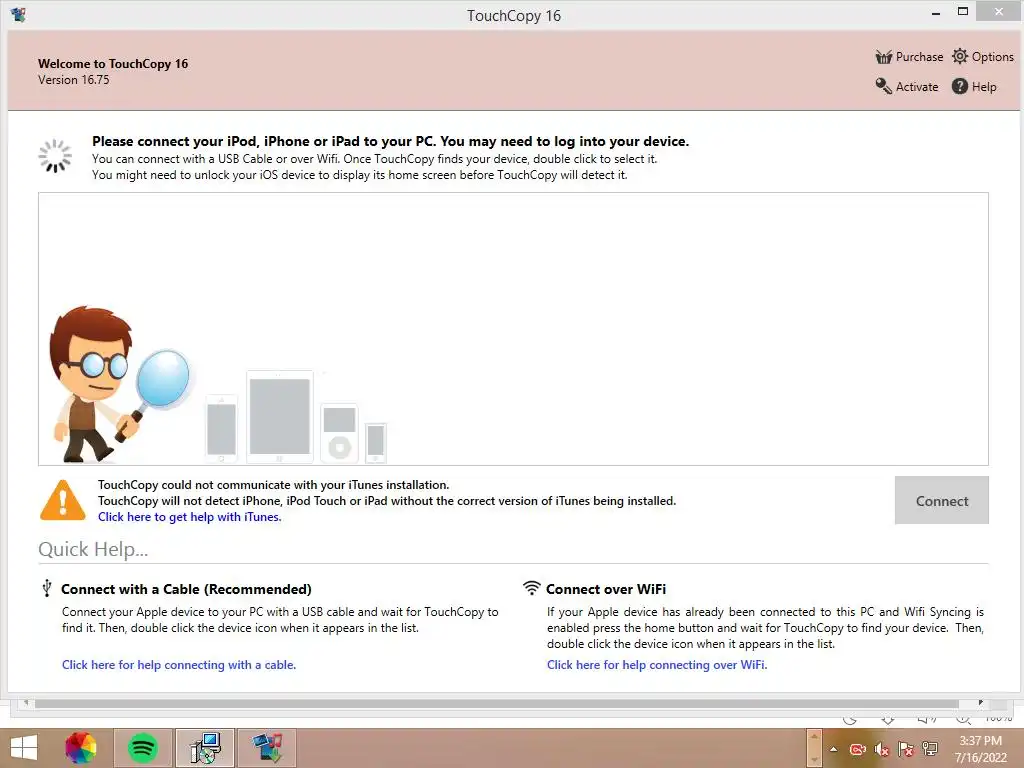This screenshot has width=1024, height=768.
Task: Click the Purchase label
Action: coord(919,57)
